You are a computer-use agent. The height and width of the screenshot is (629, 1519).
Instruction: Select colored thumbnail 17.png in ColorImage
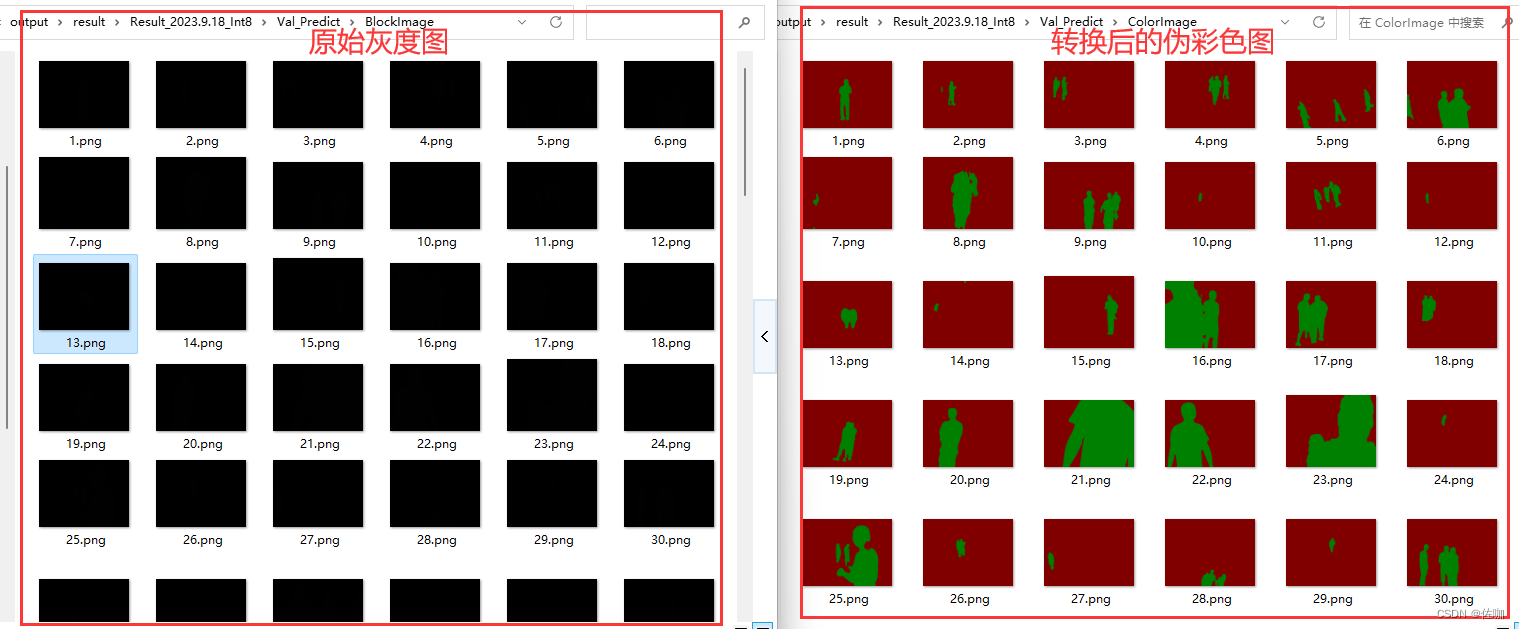(x=1331, y=314)
